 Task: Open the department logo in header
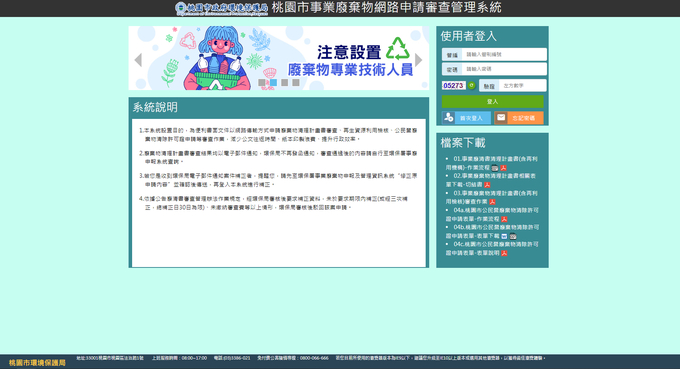click(222, 8)
